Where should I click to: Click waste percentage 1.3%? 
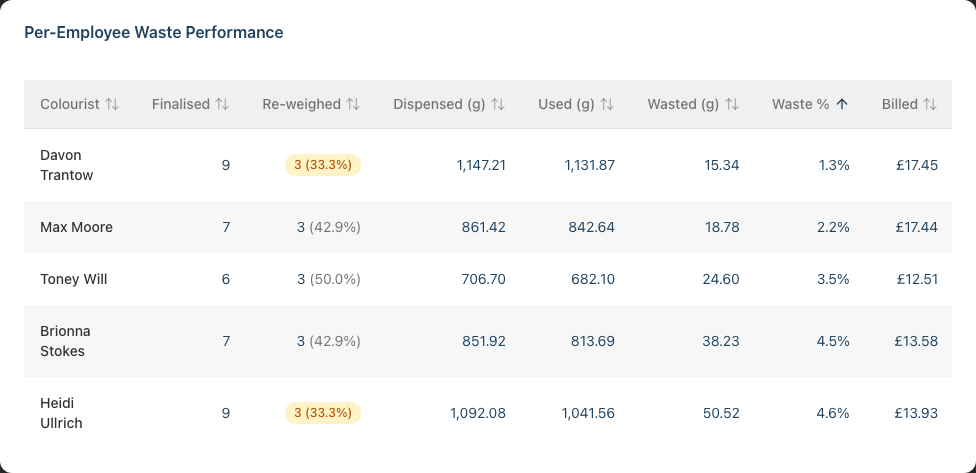834,165
